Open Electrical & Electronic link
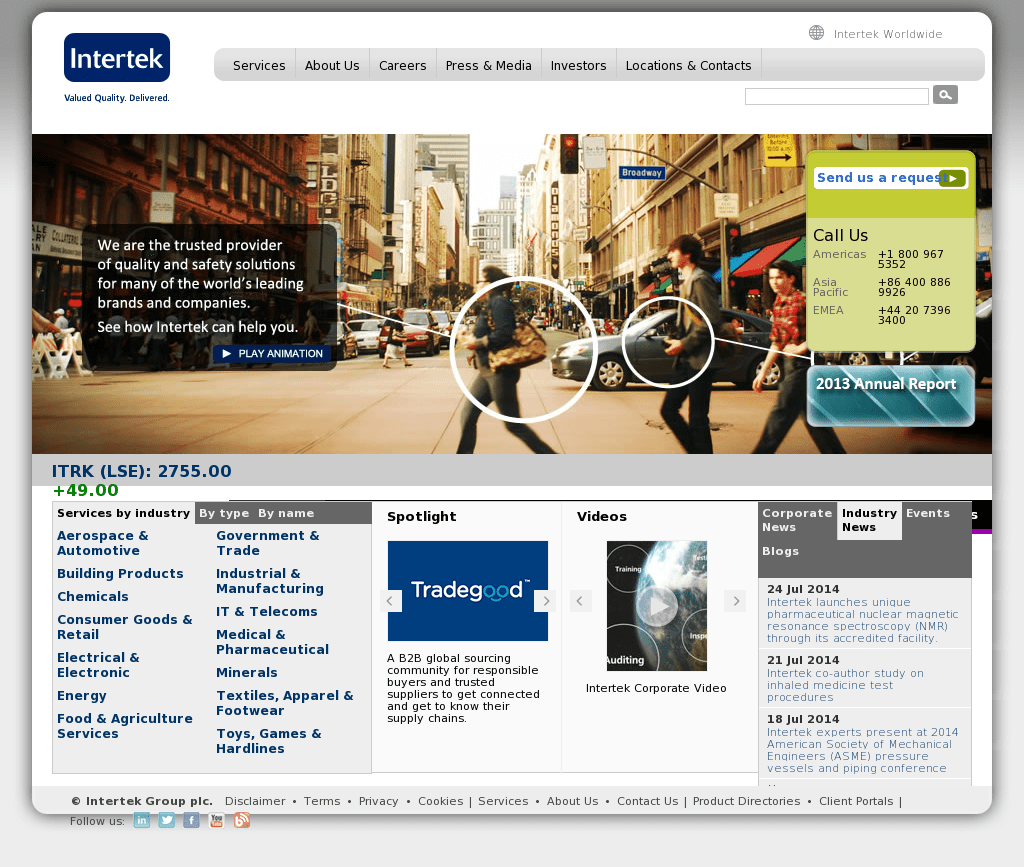 pyautogui.click(x=98, y=665)
